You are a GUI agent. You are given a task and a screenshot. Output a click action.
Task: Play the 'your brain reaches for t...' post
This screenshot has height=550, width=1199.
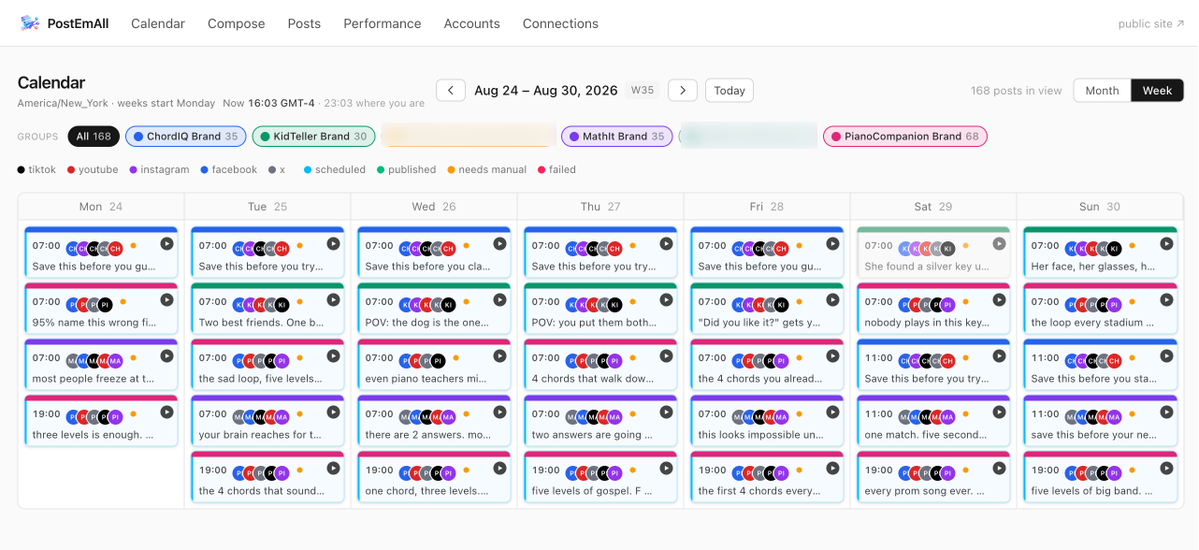333,412
